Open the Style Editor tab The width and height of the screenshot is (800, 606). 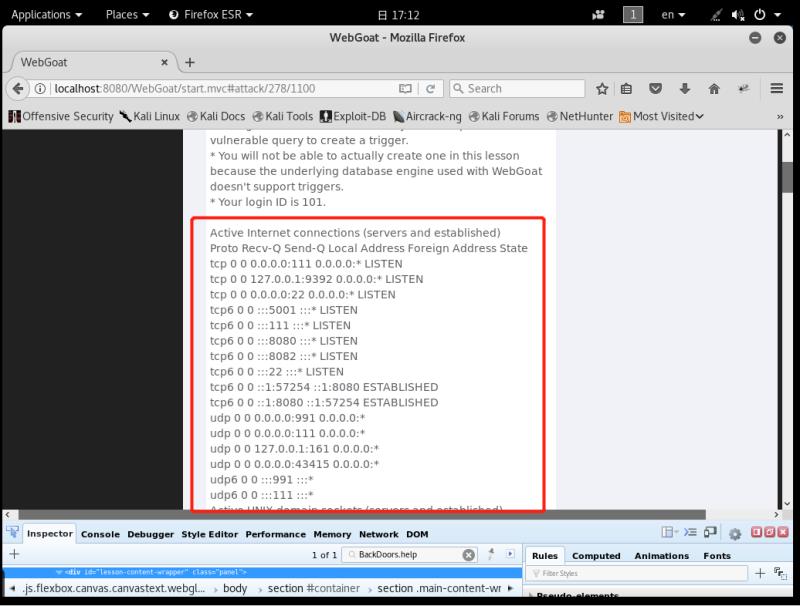[210, 534]
